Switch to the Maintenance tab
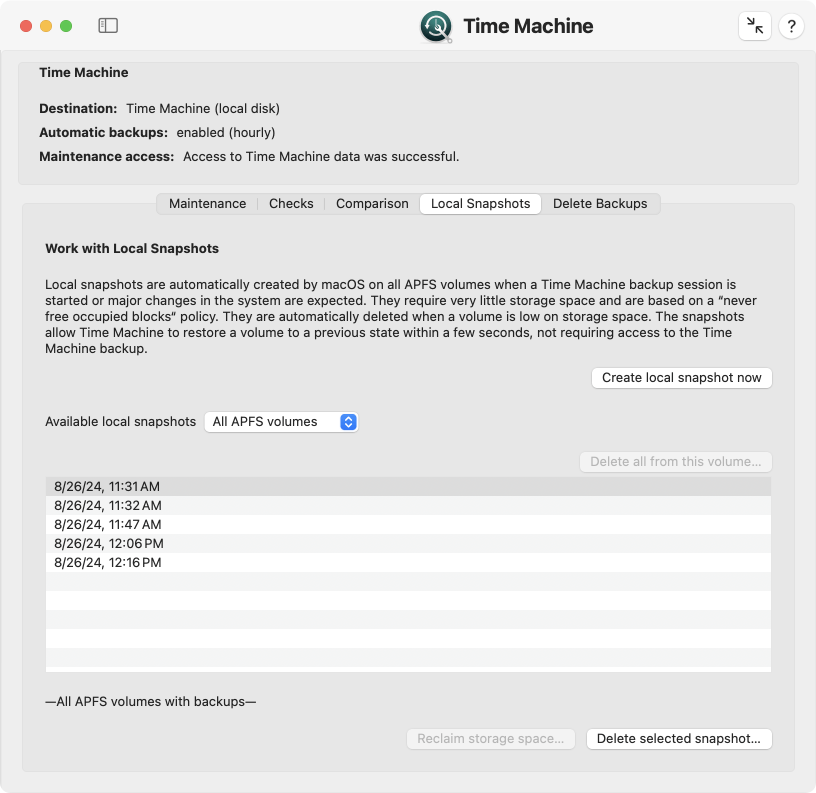816x793 pixels. (207, 203)
